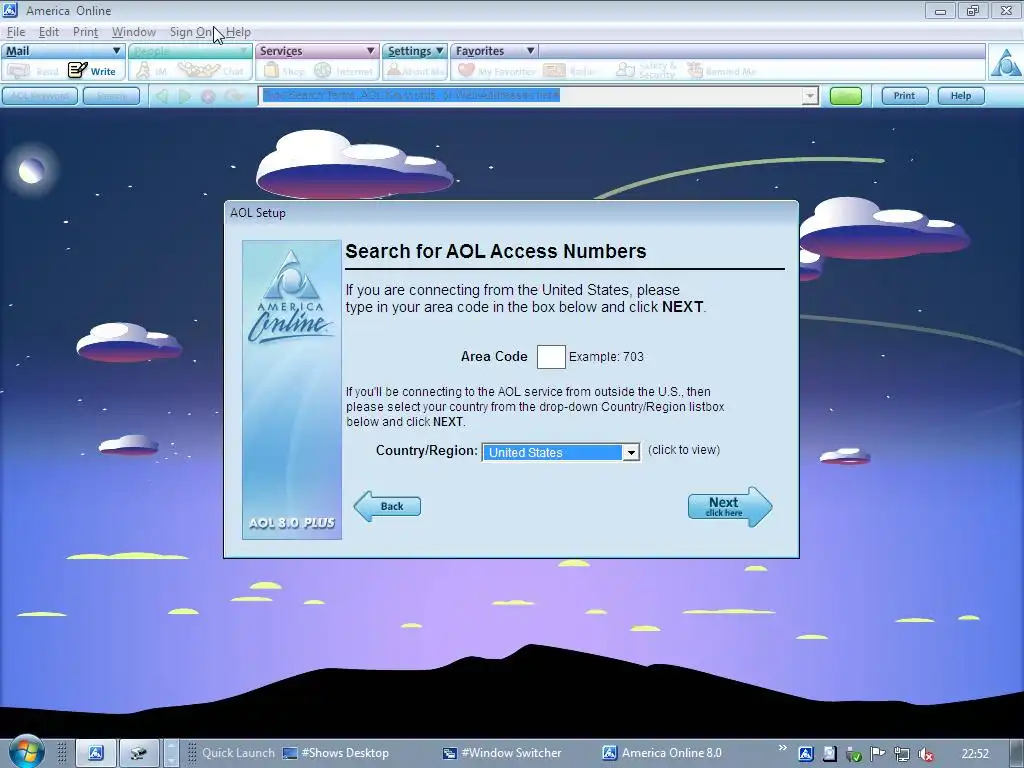Click the Search toolbar button
The height and width of the screenshot is (768, 1024).
coord(112,96)
